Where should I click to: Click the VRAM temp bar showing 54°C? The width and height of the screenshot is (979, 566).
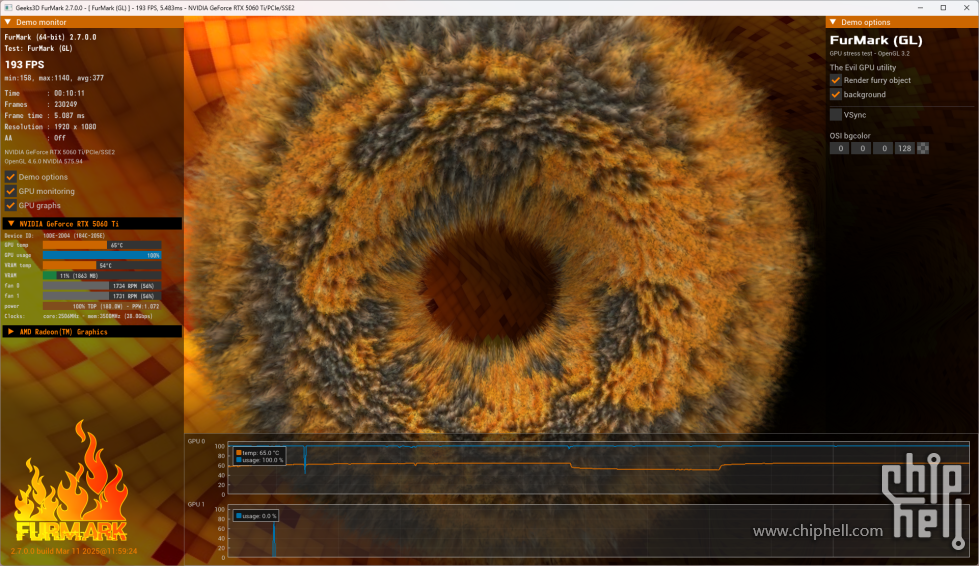tap(102, 265)
